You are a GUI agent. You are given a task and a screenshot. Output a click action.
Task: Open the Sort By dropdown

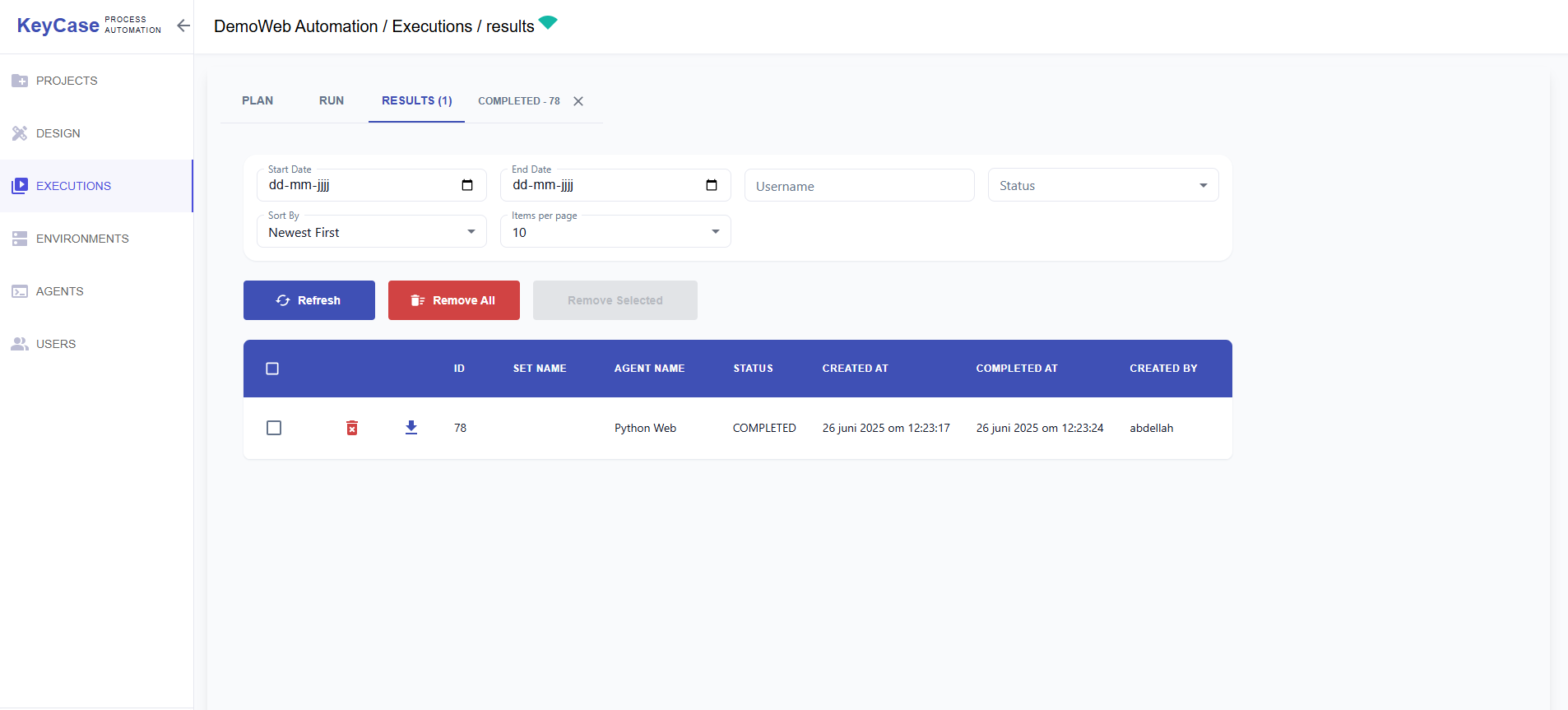(x=372, y=231)
